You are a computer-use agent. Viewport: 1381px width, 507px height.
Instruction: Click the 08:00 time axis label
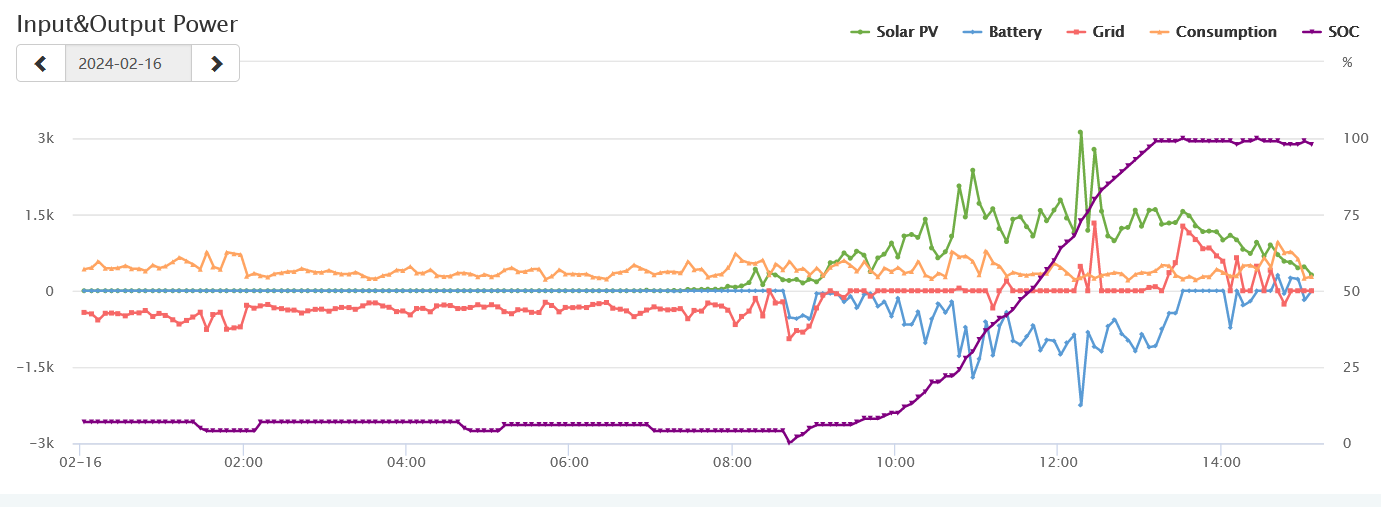coord(732,462)
